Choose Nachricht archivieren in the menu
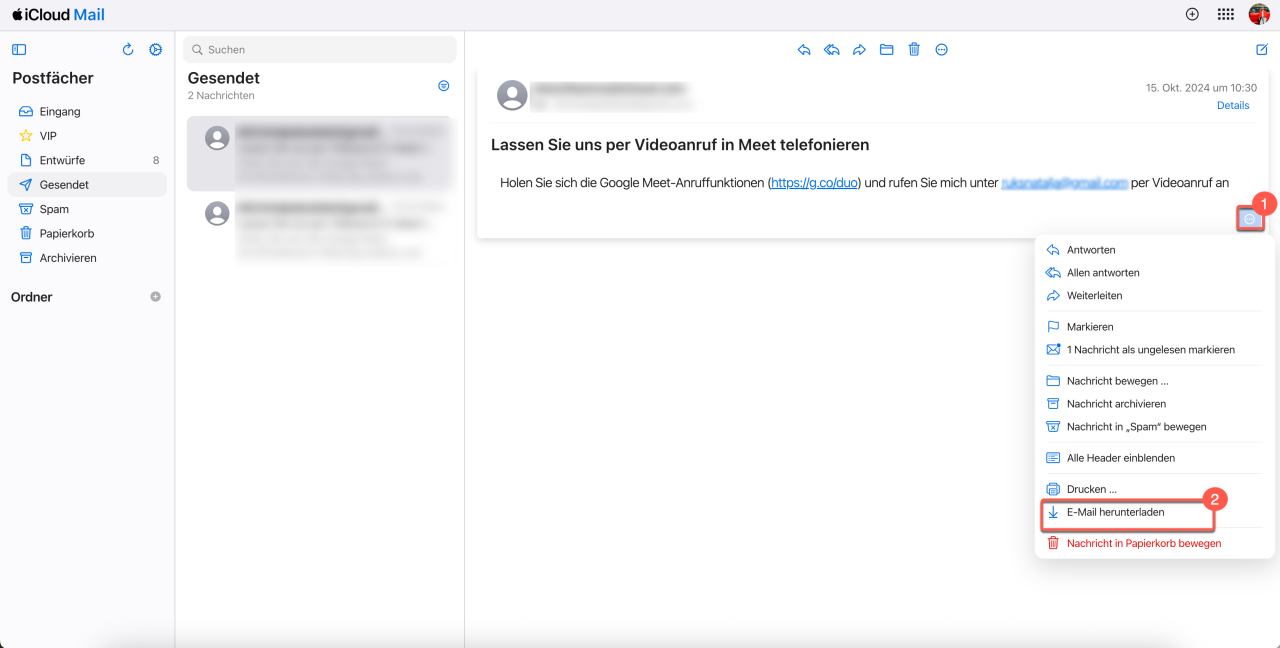This screenshot has height=648, width=1280. [x=1154, y=404]
